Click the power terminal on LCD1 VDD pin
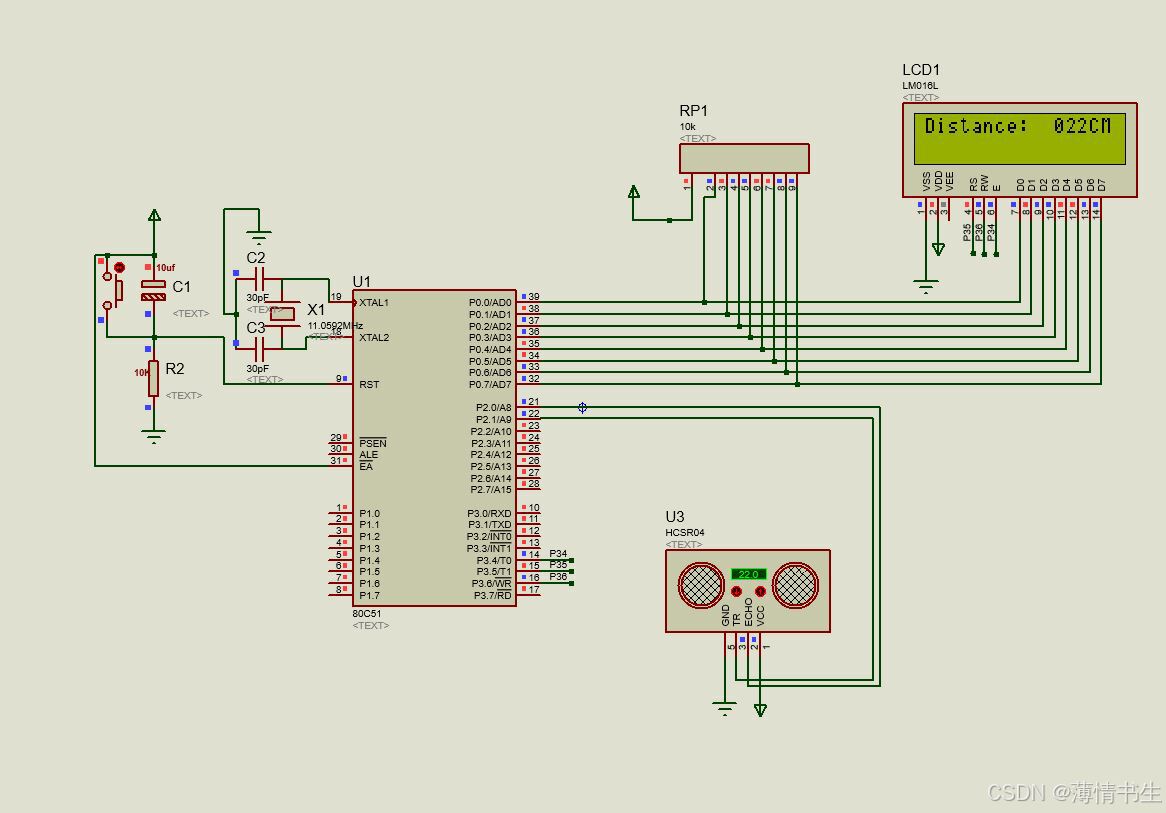The width and height of the screenshot is (1166, 813). [938, 249]
